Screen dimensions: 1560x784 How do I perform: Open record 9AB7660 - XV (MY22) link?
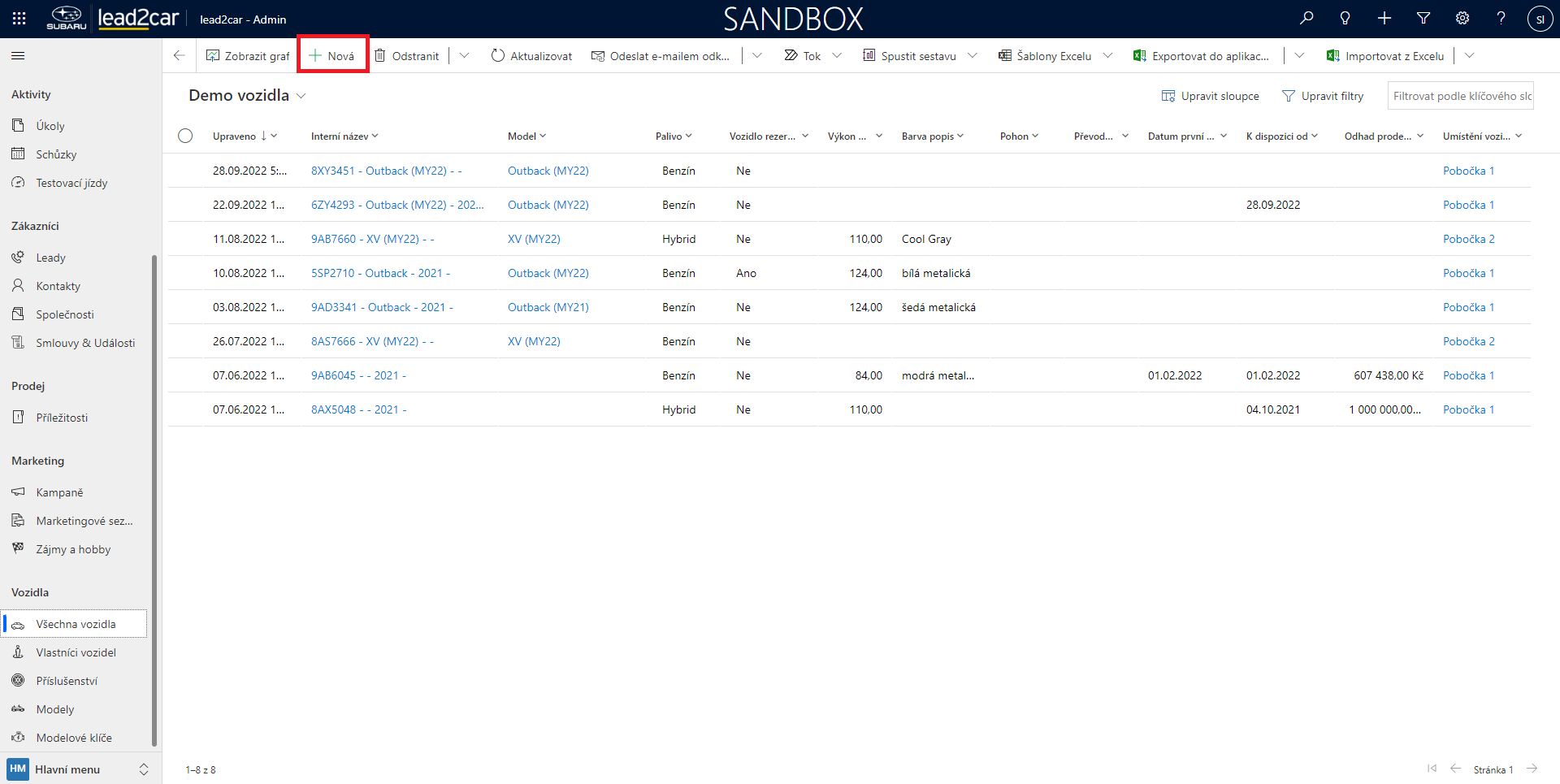372,239
